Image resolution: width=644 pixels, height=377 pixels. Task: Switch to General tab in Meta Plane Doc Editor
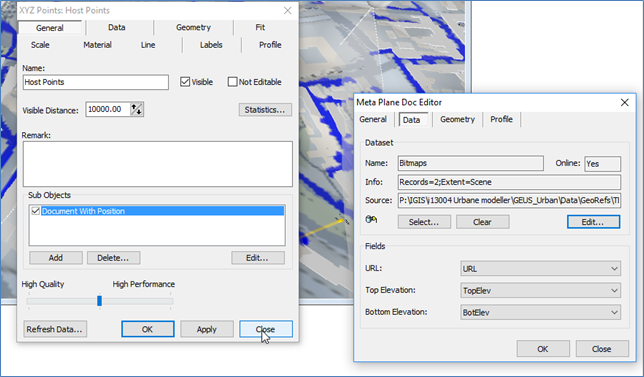pyautogui.click(x=373, y=119)
